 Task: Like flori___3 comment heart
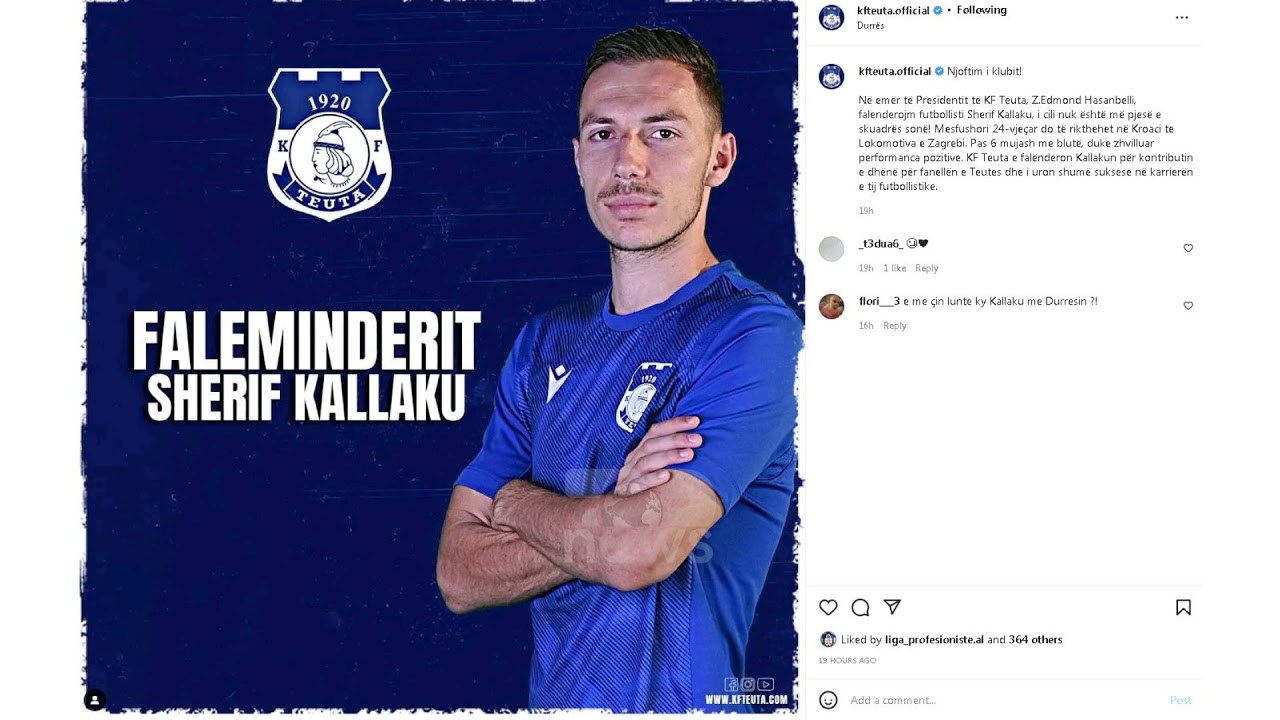tap(1188, 306)
